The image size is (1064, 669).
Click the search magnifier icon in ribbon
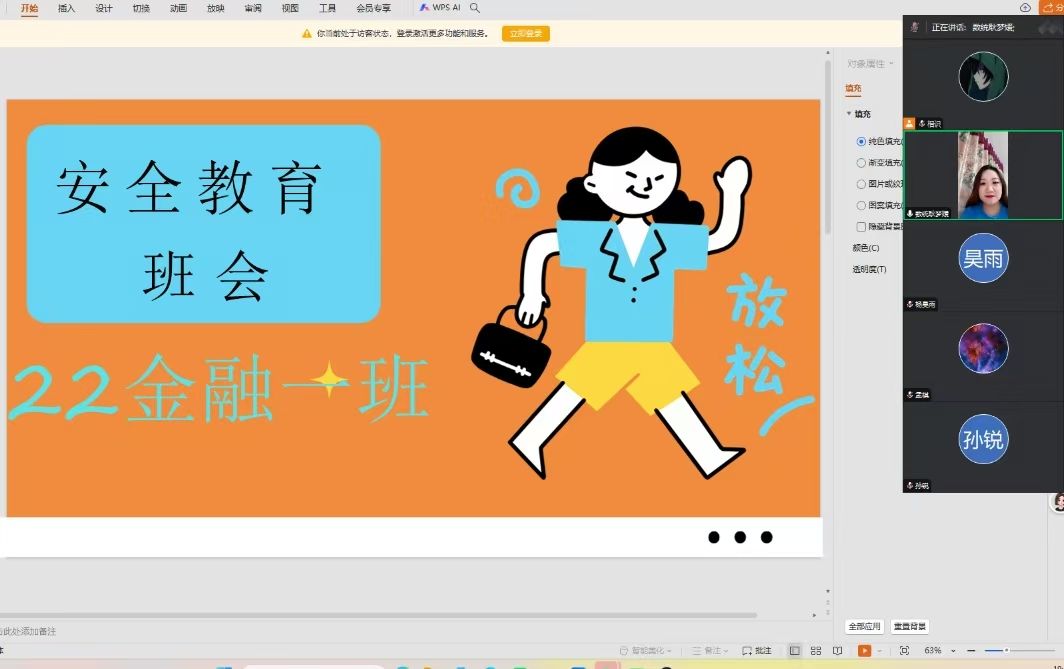pos(475,8)
